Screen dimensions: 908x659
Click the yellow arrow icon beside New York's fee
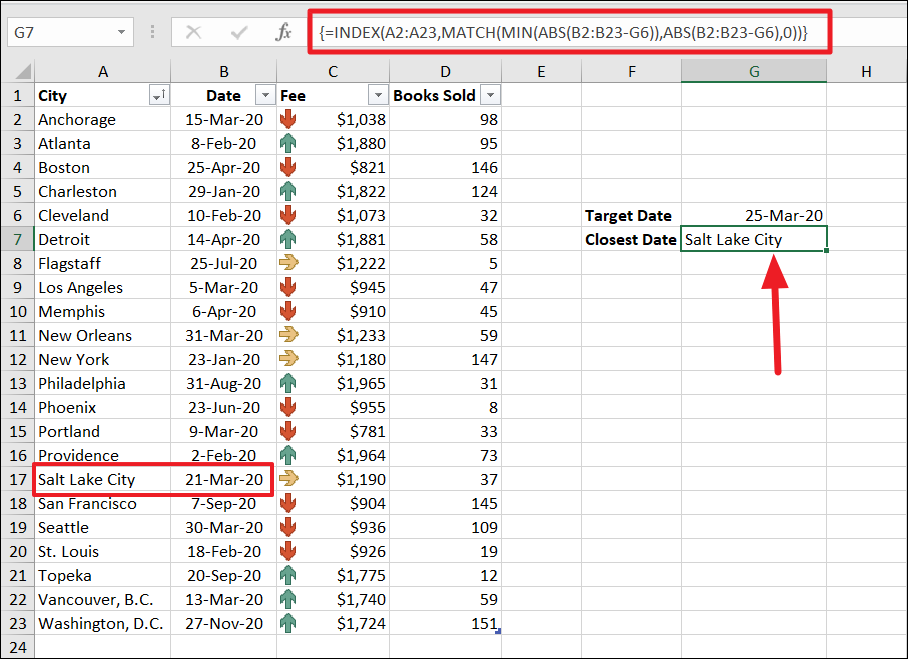[290, 359]
